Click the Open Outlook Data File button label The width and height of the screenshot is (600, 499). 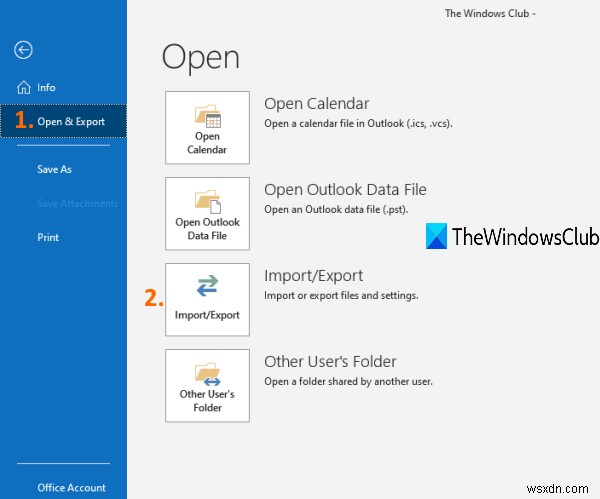207,229
